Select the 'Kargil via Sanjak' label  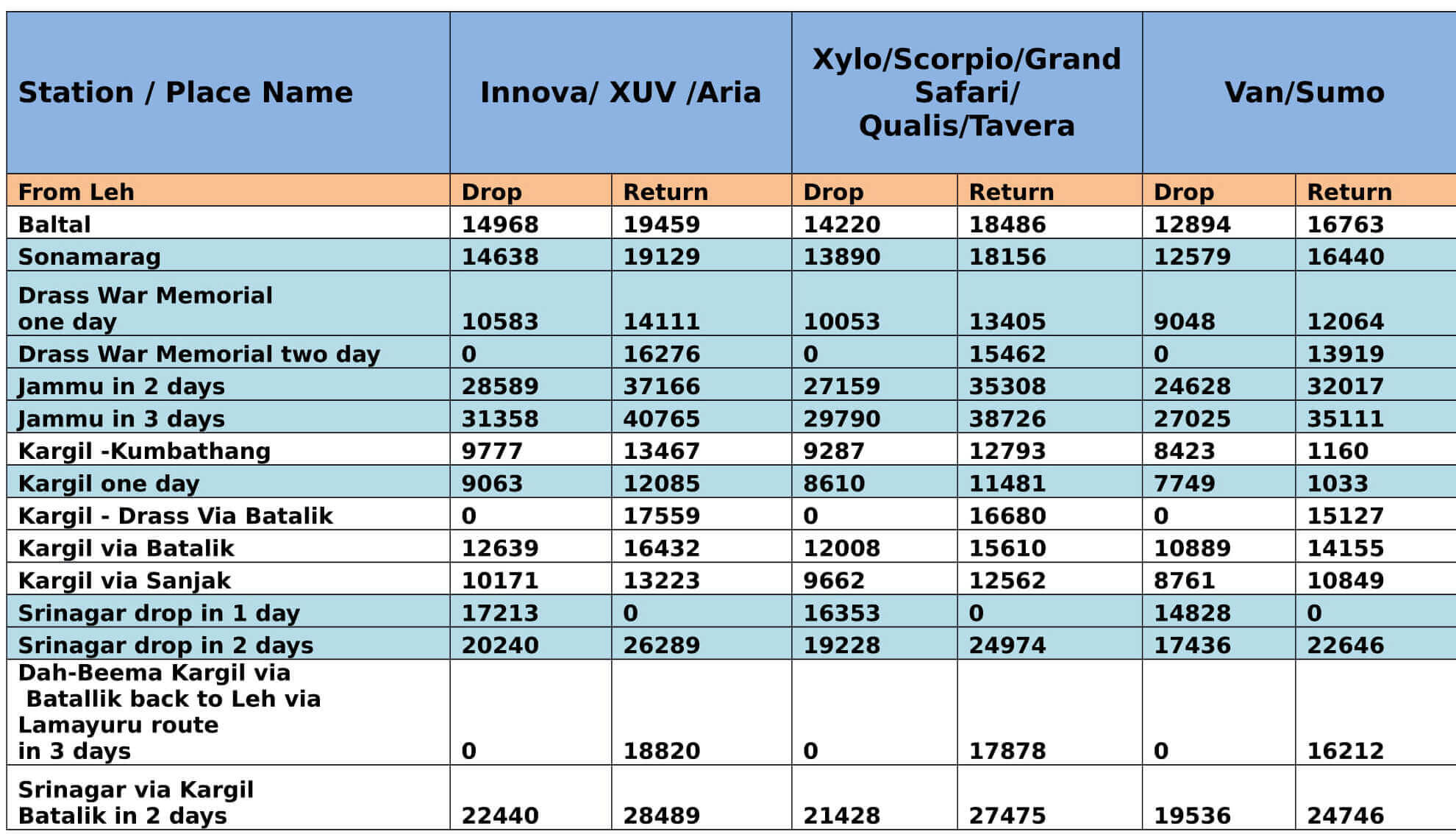(x=124, y=580)
